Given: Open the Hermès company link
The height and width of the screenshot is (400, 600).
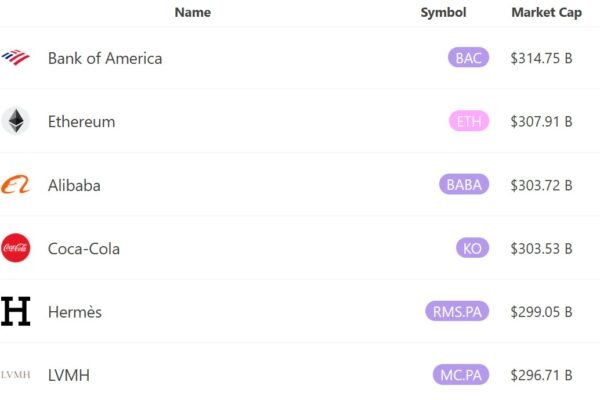Looking at the screenshot, I should click(75, 312).
